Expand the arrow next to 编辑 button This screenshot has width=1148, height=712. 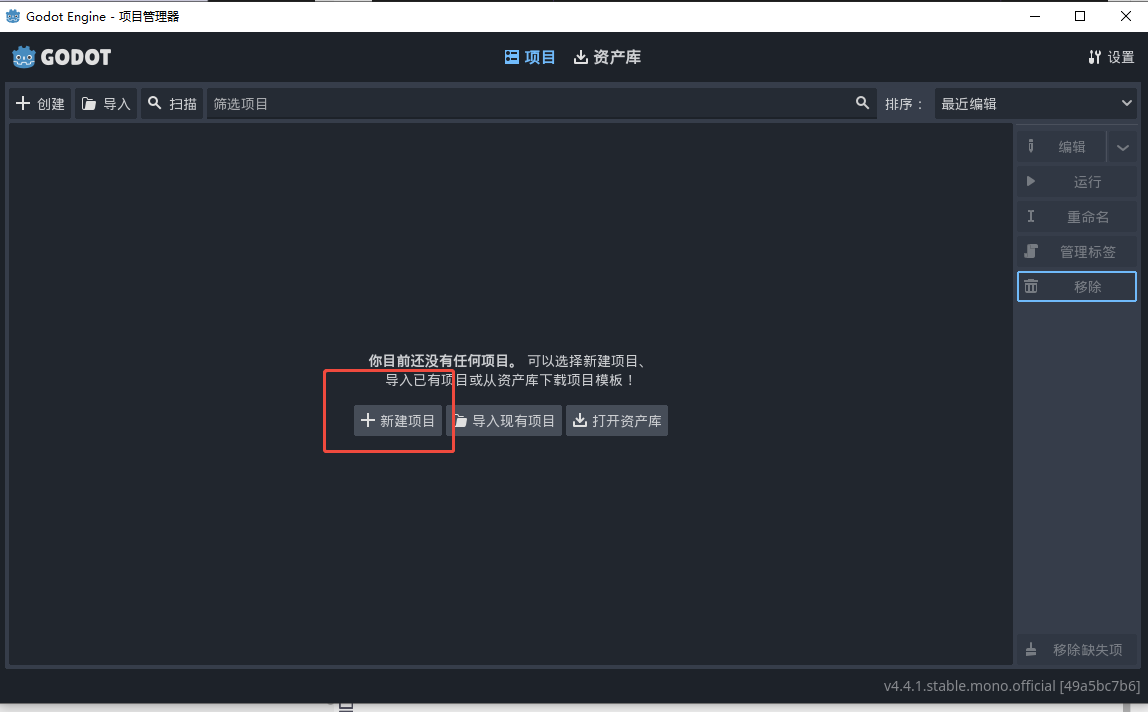(x=1122, y=147)
